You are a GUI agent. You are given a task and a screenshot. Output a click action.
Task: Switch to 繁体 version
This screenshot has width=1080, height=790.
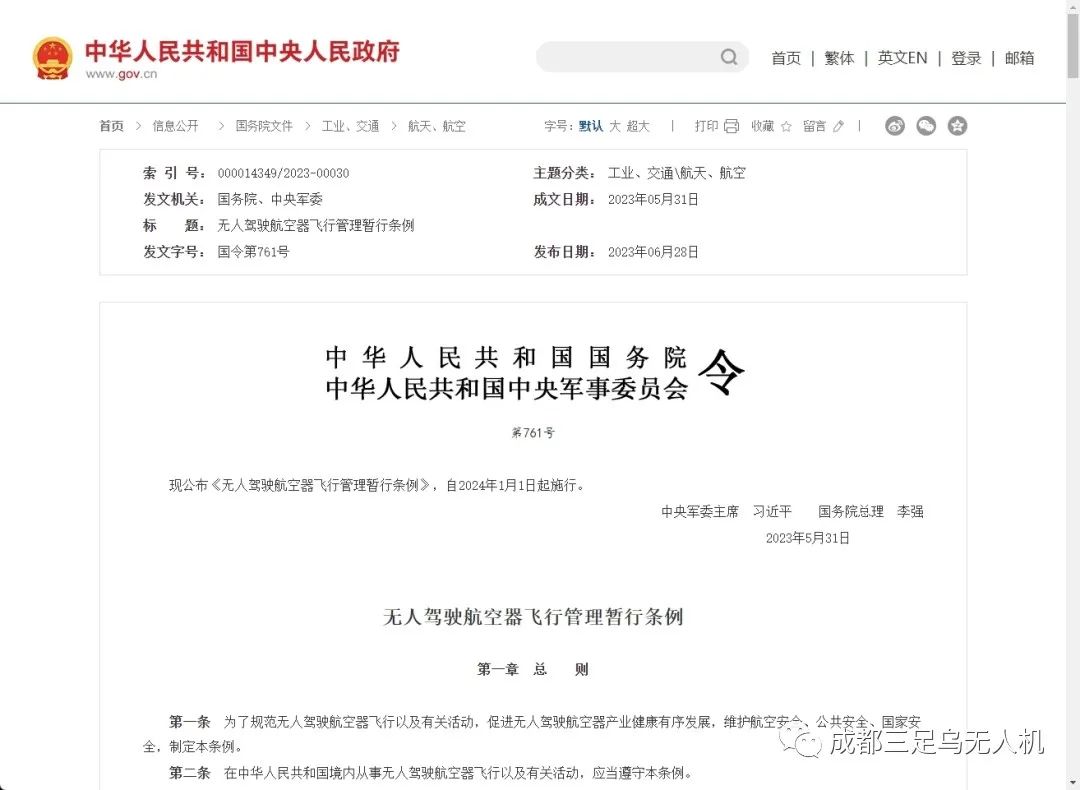pos(839,58)
